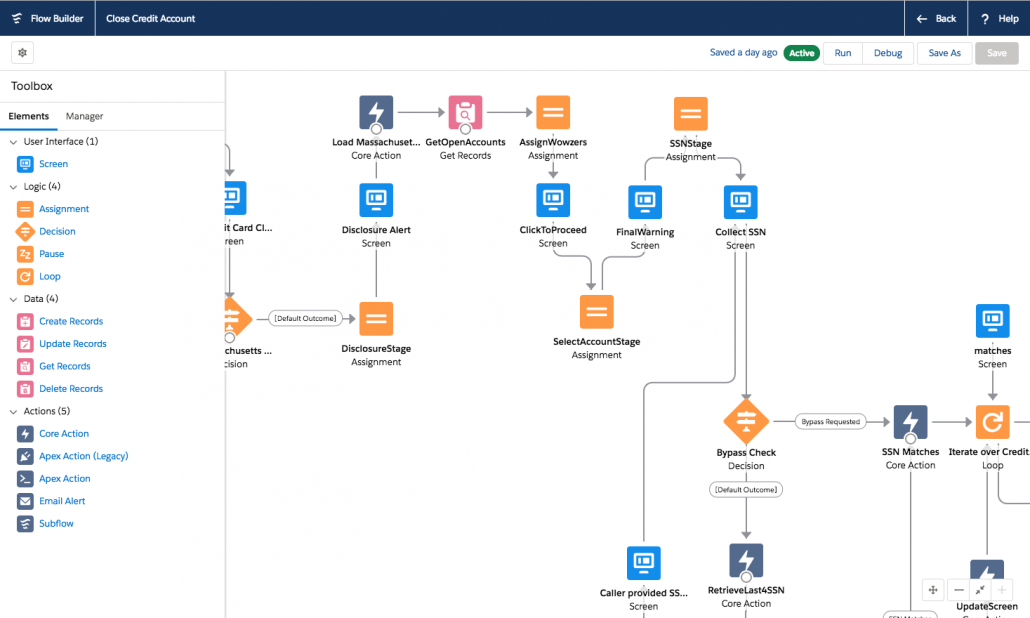Open the Debug mode
Viewport: 1030px width, 618px height.
click(x=887, y=52)
